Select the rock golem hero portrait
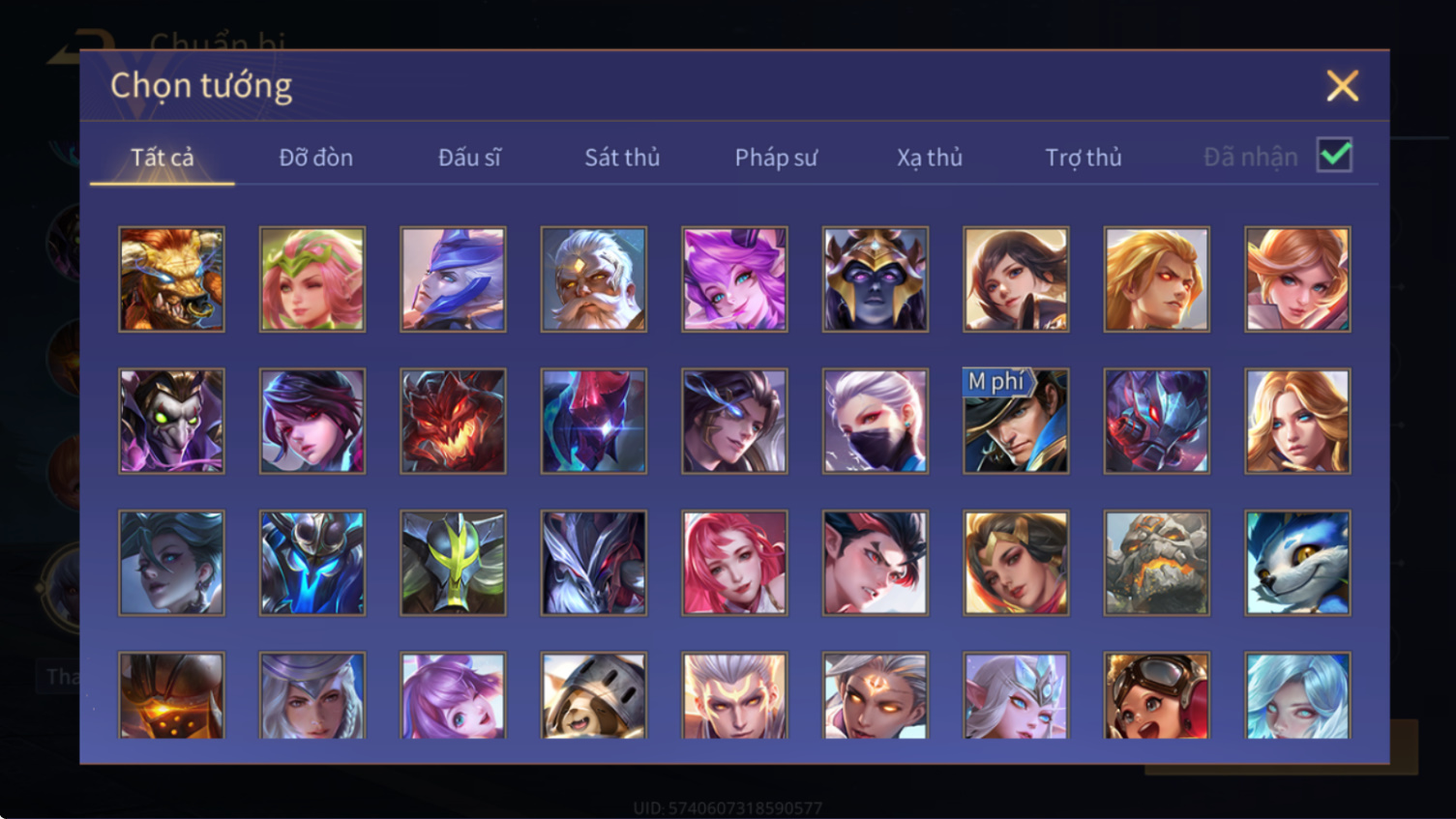 tap(1157, 563)
